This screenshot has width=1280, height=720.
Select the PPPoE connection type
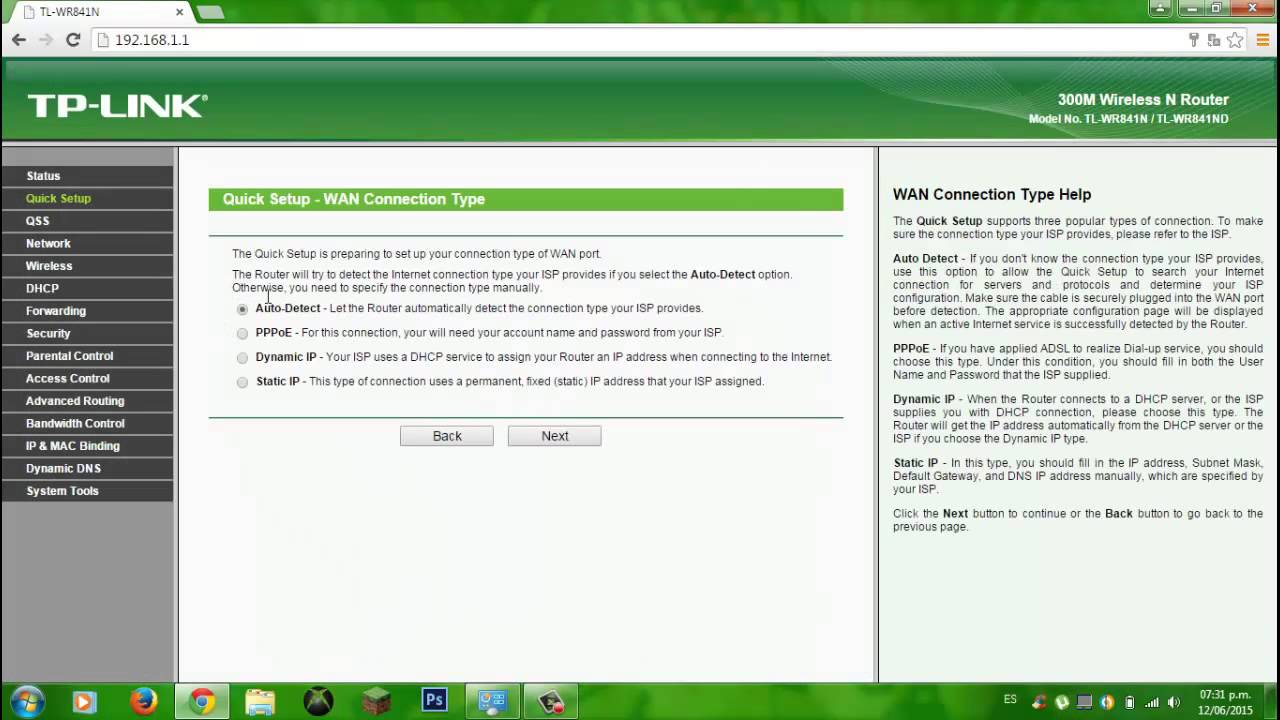click(242, 334)
